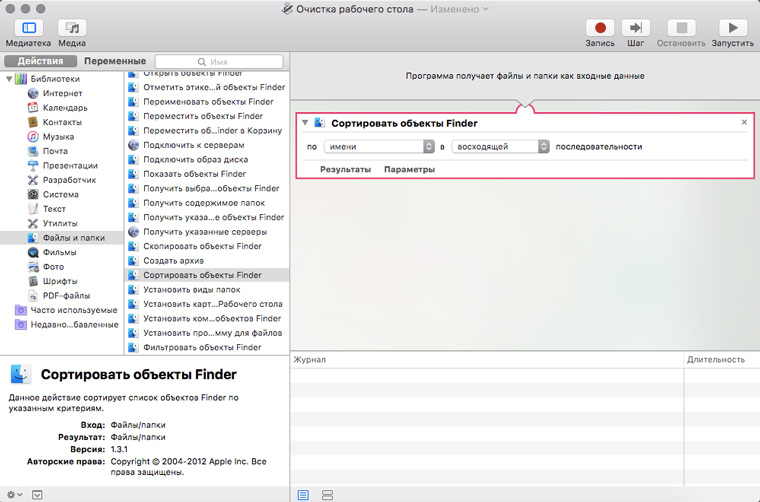Click the Длительность column header
This screenshot has height=502, width=760.
tap(722, 360)
